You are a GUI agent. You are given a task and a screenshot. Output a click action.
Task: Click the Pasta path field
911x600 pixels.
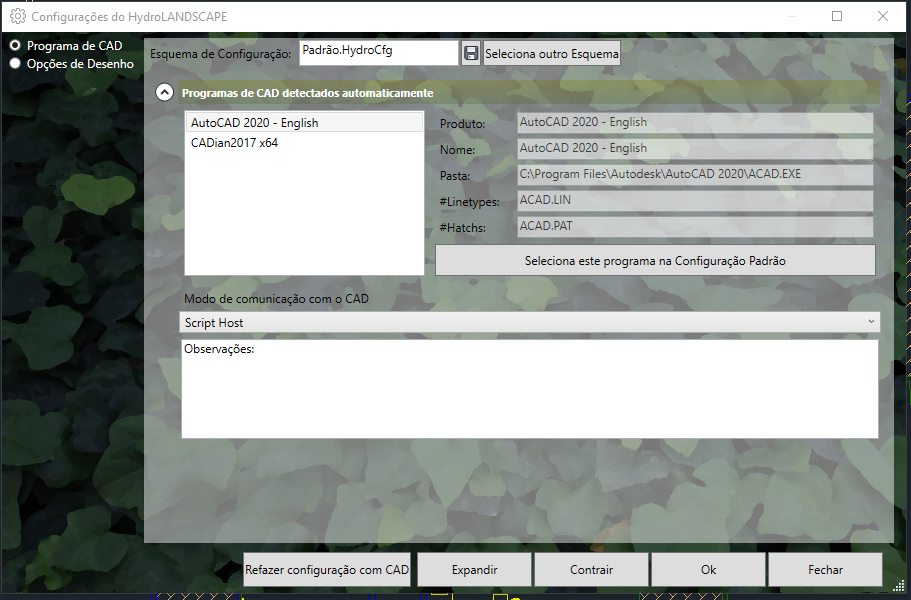tap(695, 174)
